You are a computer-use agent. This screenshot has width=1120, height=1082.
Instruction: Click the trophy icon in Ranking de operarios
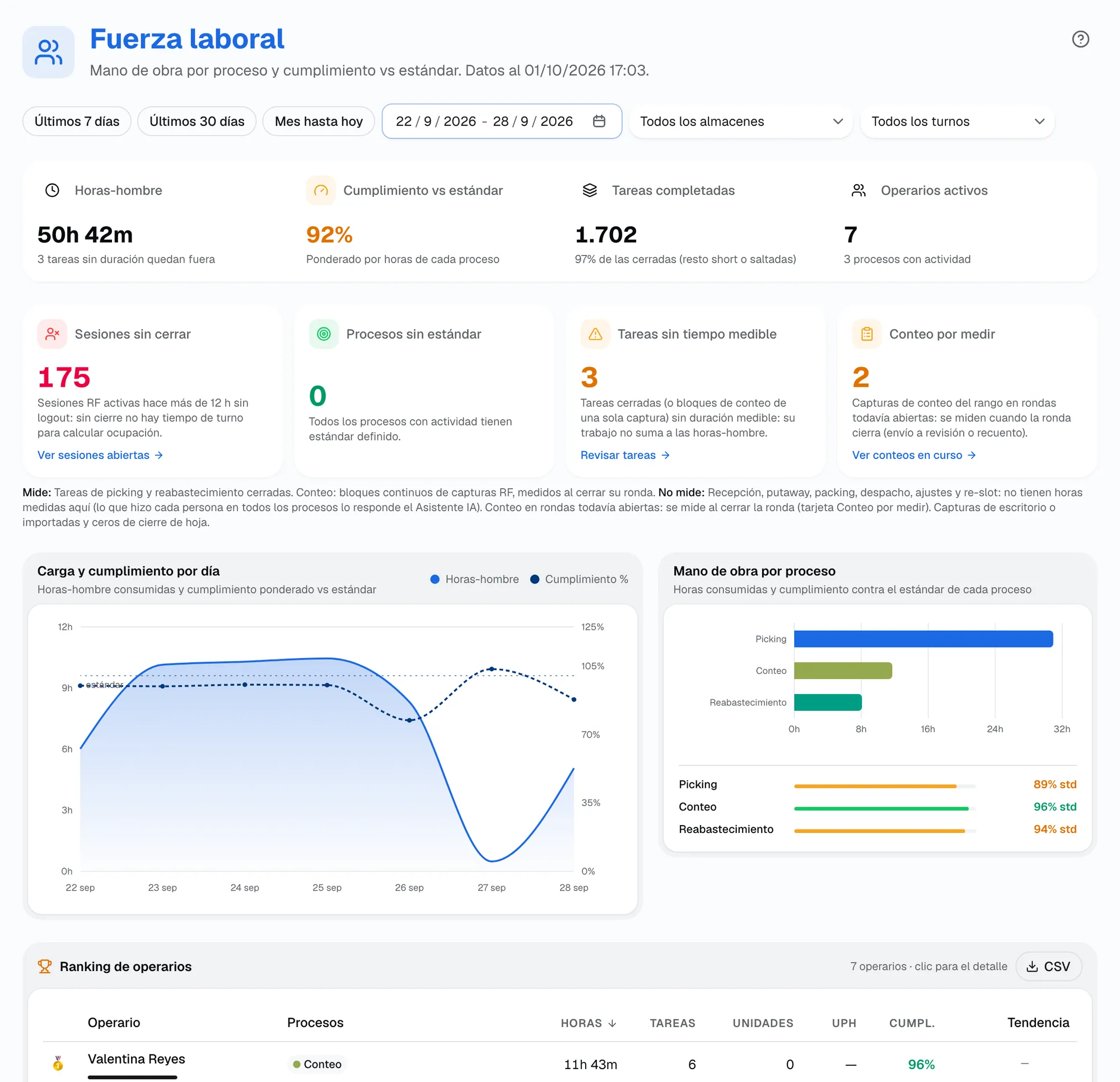tap(45, 966)
